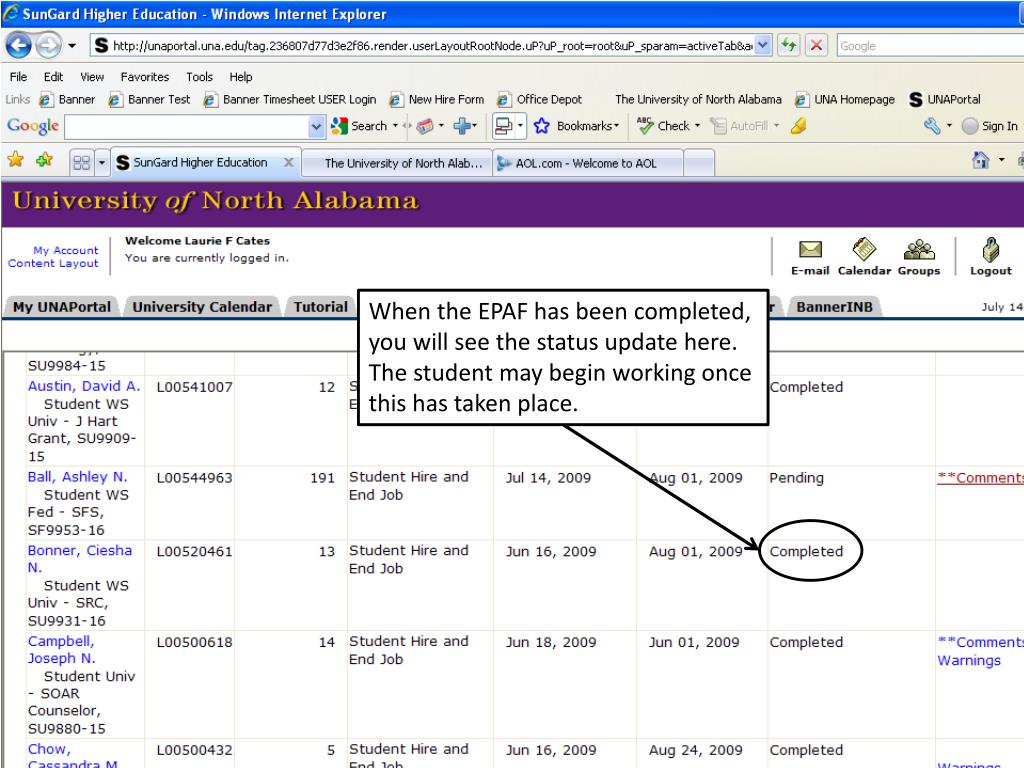This screenshot has height=768, width=1024.
Task: Click the AutoFill toolbar button
Action: [744, 126]
